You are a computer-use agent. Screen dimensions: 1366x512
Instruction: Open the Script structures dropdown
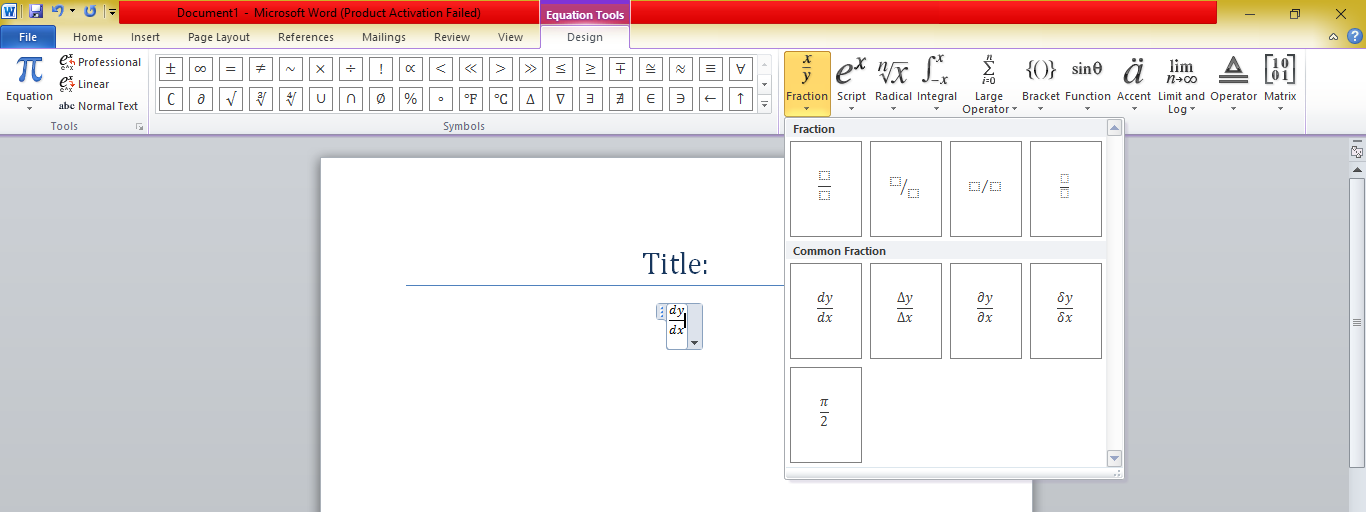[x=851, y=84]
